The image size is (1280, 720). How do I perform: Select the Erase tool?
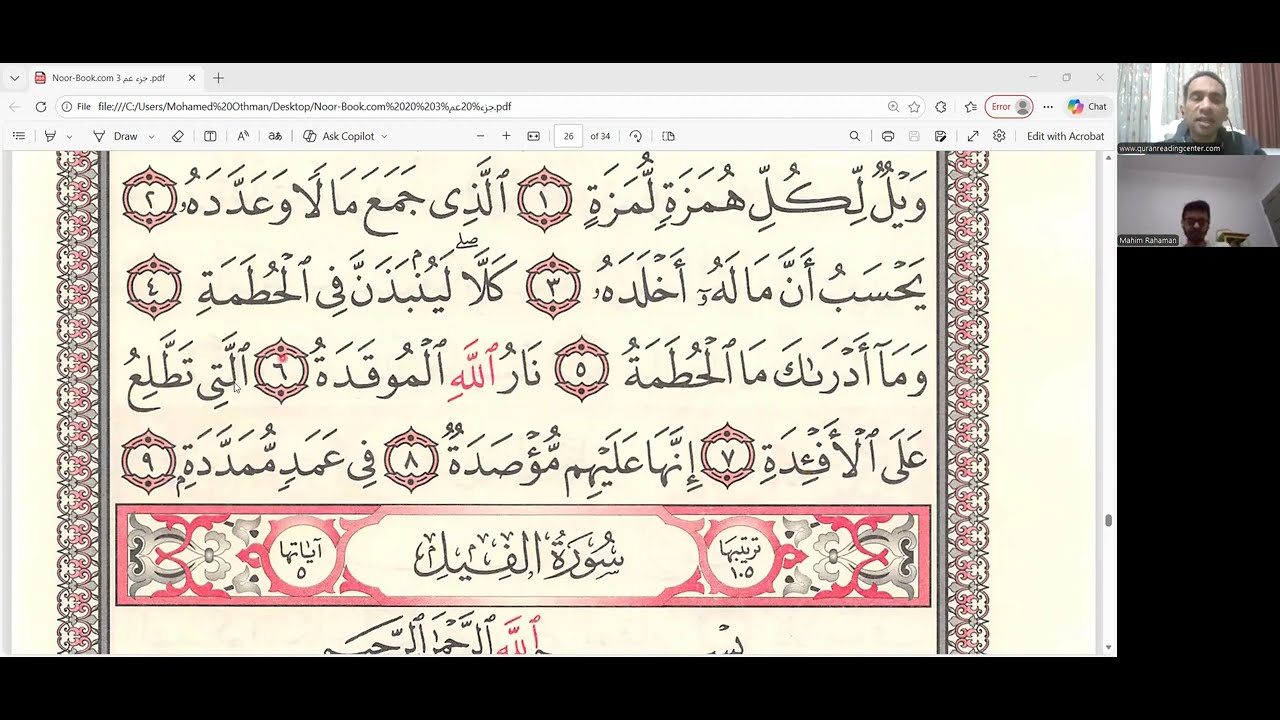pyautogui.click(x=178, y=136)
